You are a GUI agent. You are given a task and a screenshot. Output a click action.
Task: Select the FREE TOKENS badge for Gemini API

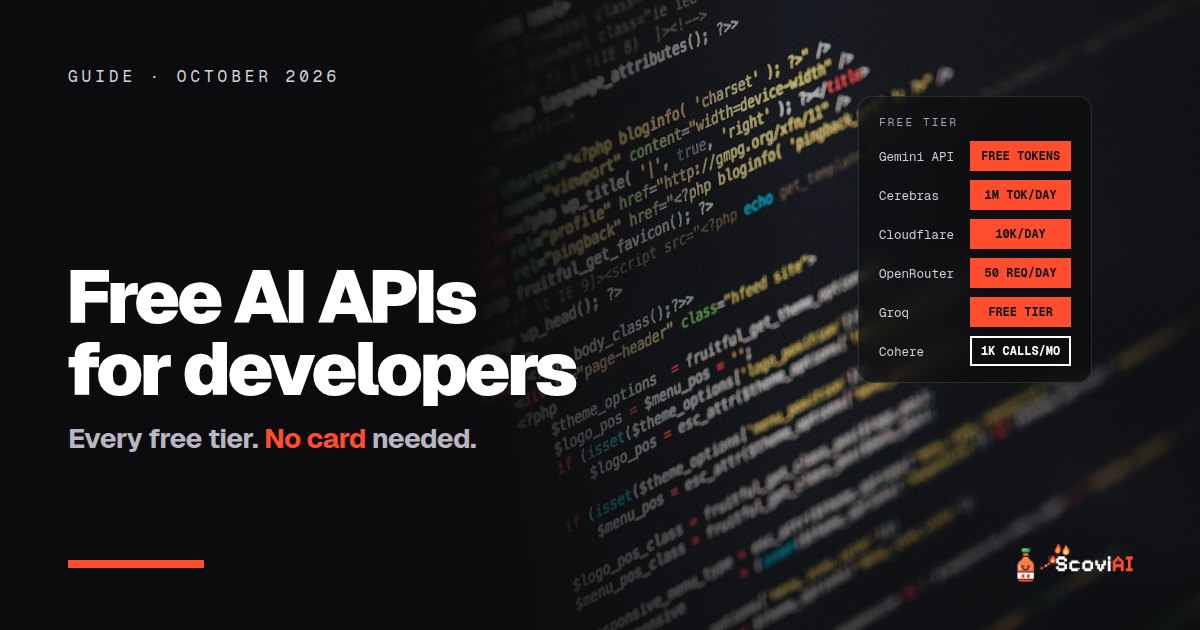tap(1020, 156)
